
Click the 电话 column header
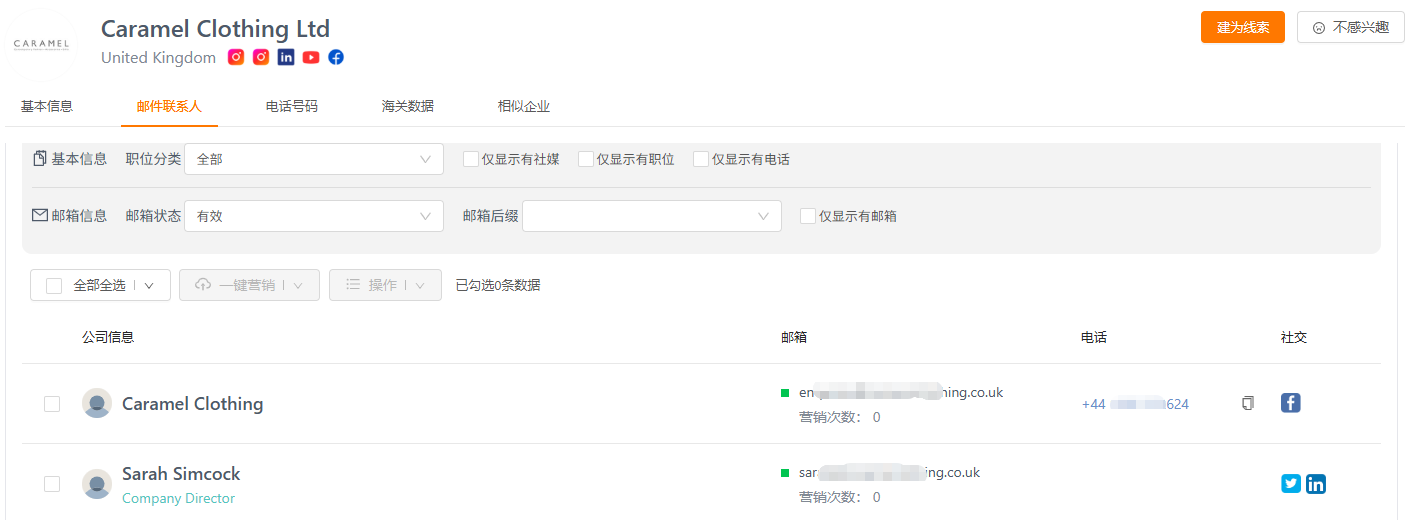(x=1094, y=337)
